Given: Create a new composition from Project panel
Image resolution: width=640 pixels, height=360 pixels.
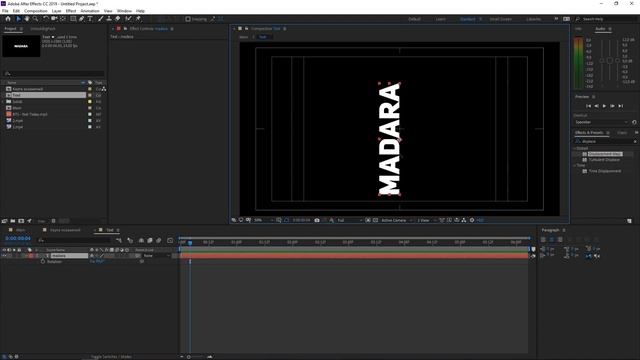Looking at the screenshot, I should pyautogui.click(x=21, y=221).
